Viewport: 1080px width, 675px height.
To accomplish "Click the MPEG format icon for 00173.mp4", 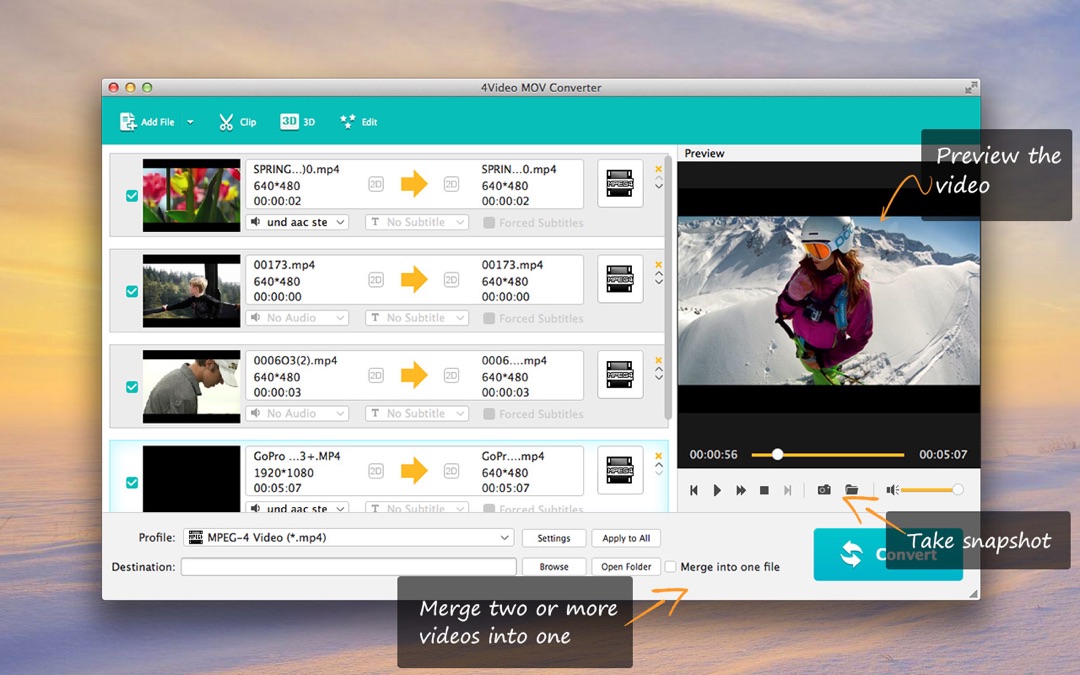I will pyautogui.click(x=620, y=279).
